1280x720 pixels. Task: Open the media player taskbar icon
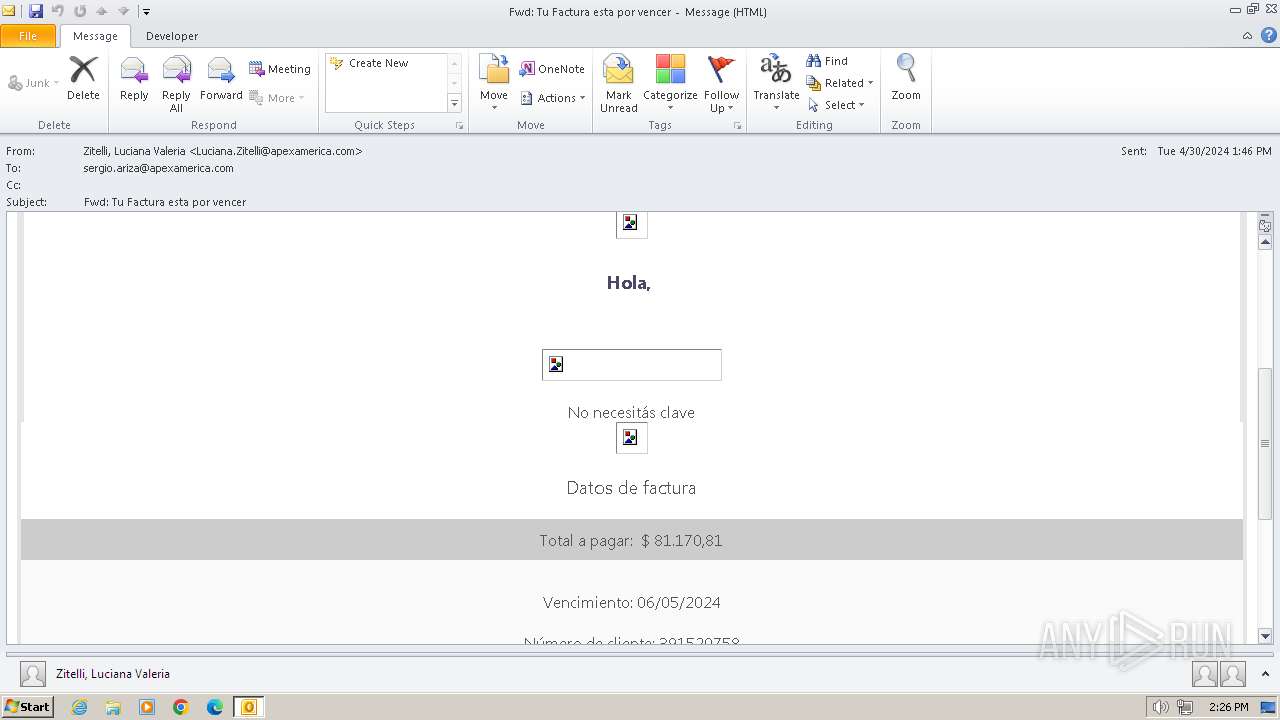click(147, 707)
